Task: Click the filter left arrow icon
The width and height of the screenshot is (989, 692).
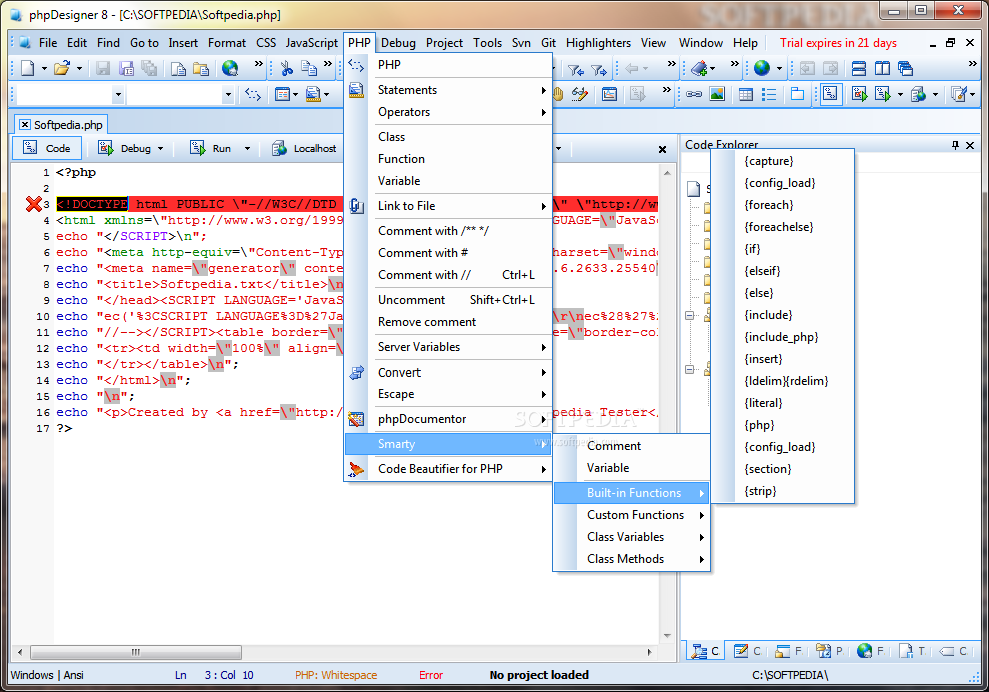Action: point(575,69)
